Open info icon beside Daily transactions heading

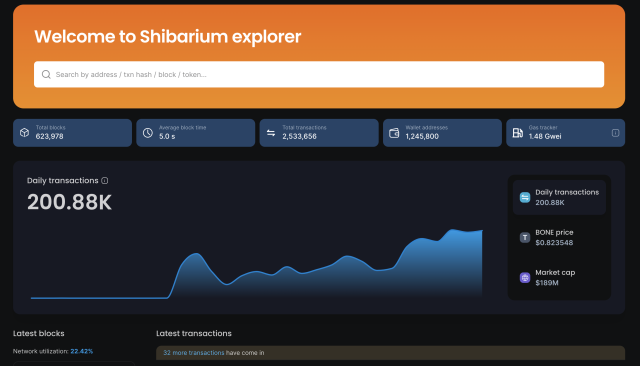(x=104, y=180)
